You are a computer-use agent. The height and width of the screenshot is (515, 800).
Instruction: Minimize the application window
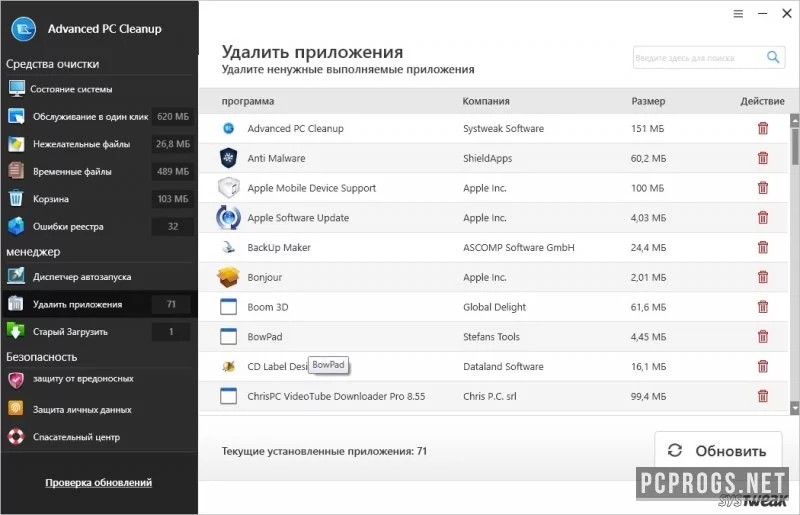[763, 14]
